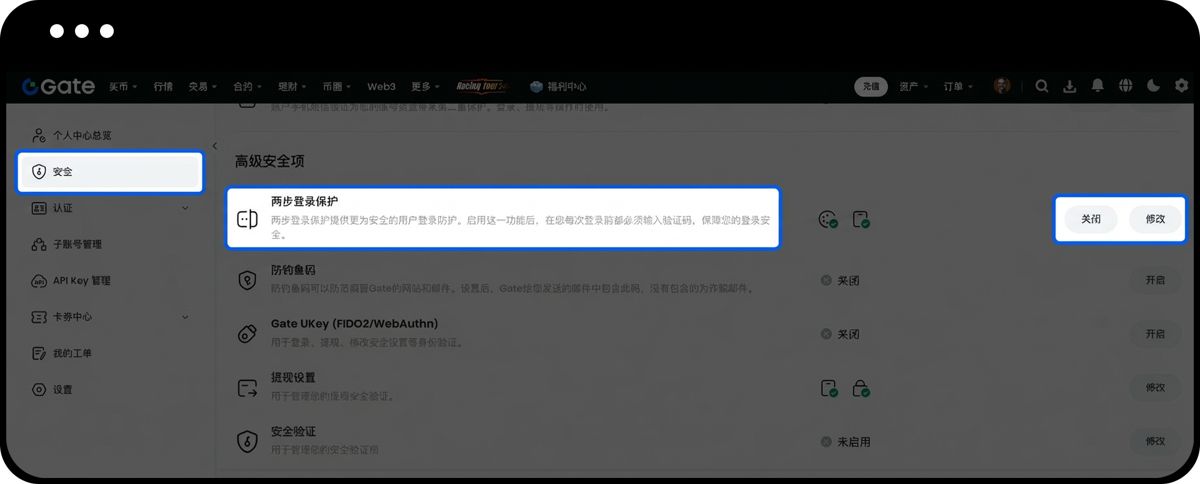Click the 个人中心总览 person icon
Viewport: 1200px width, 484px height.
(x=39, y=135)
